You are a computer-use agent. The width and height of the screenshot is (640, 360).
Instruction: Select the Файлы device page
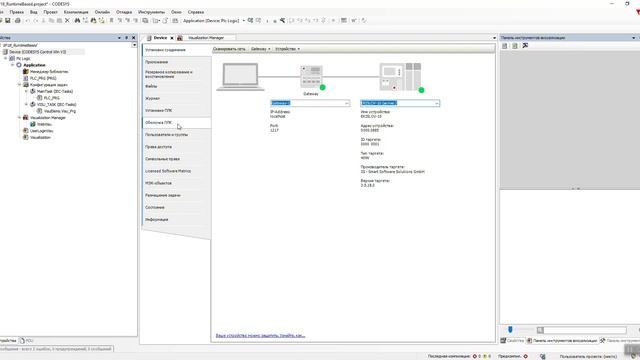point(176,87)
